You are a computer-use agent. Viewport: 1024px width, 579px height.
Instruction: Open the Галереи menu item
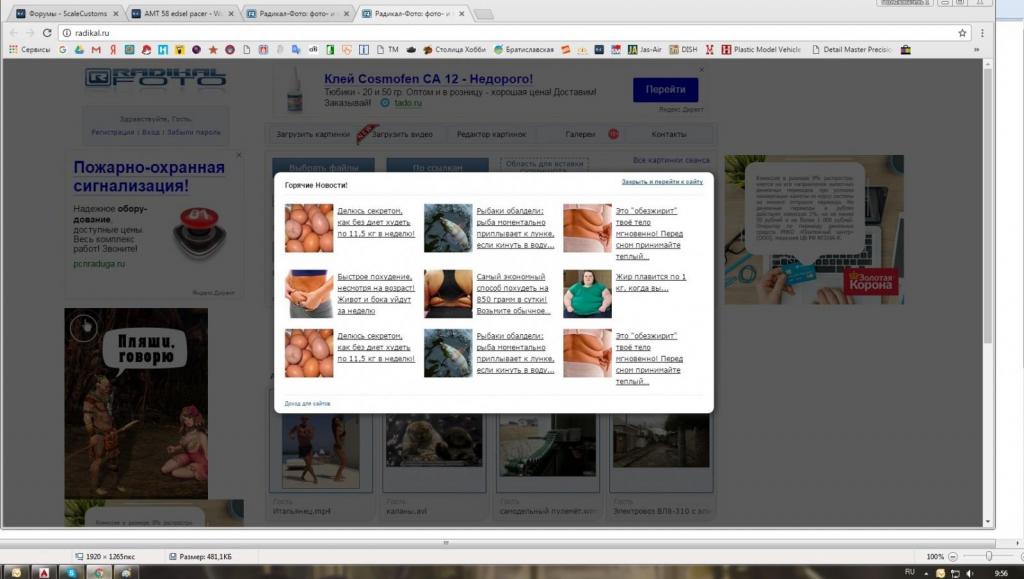(x=581, y=134)
